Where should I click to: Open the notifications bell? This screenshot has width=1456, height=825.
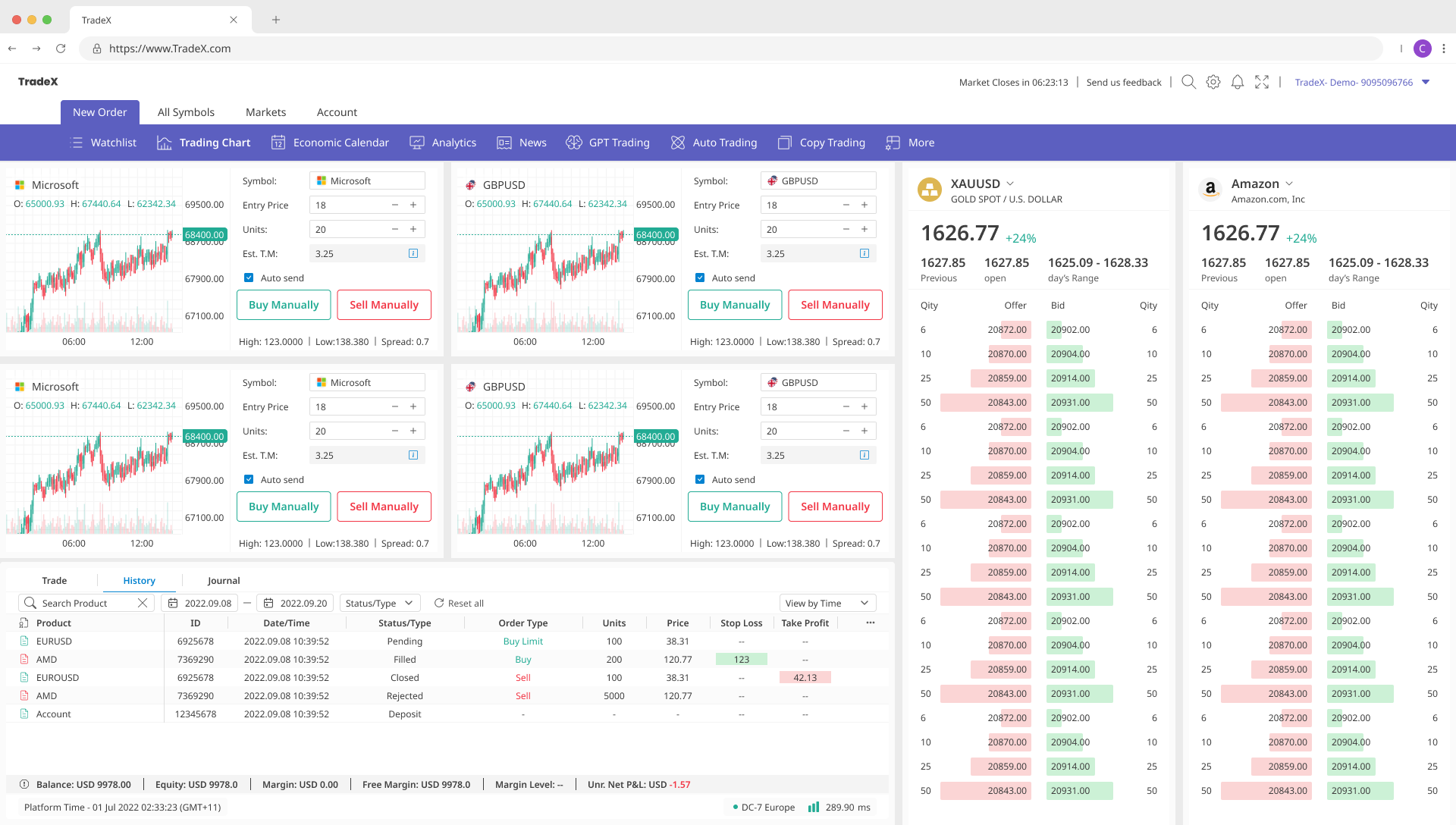[x=1238, y=82]
